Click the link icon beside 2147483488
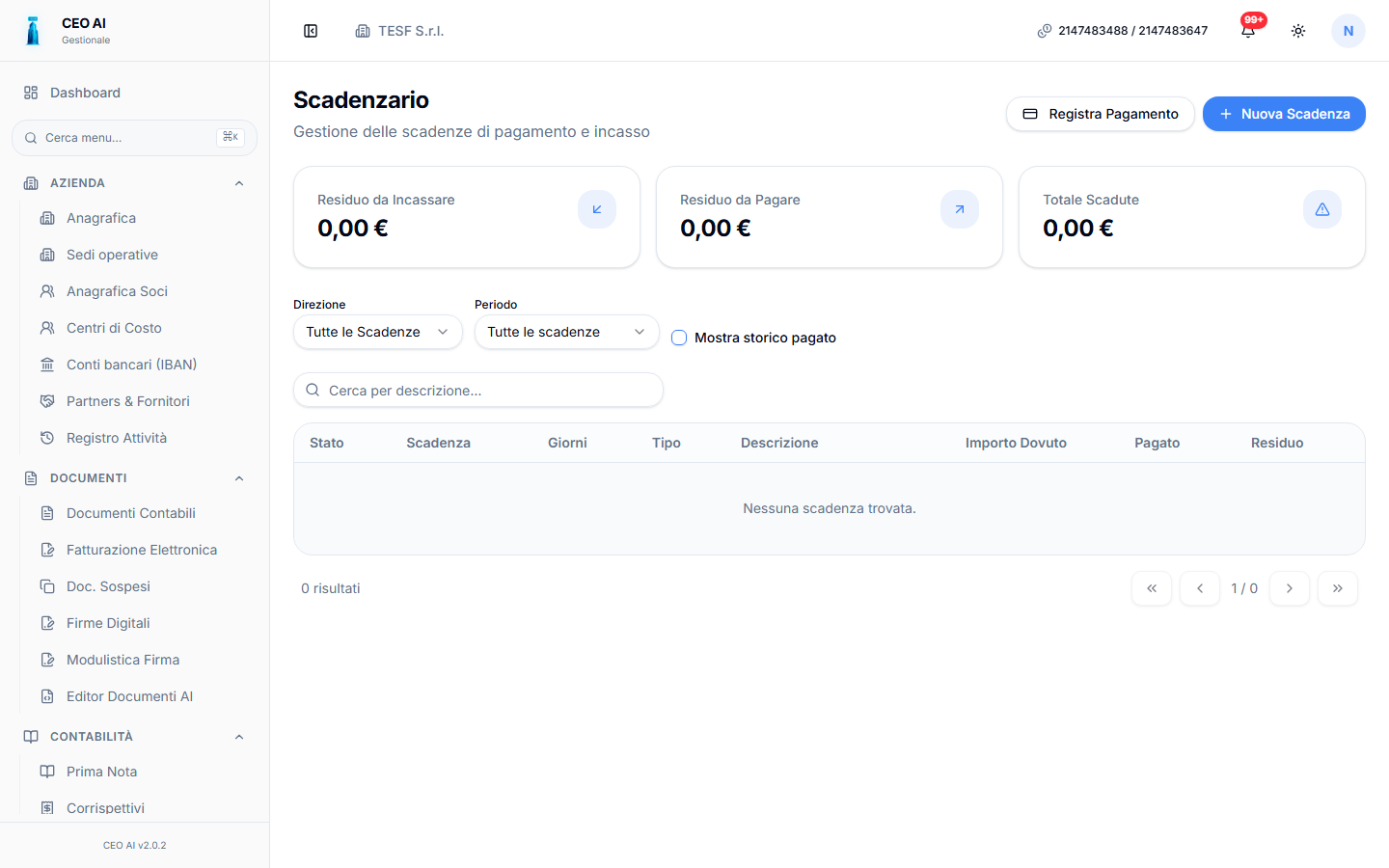The width and height of the screenshot is (1389, 868). pyautogui.click(x=1045, y=31)
